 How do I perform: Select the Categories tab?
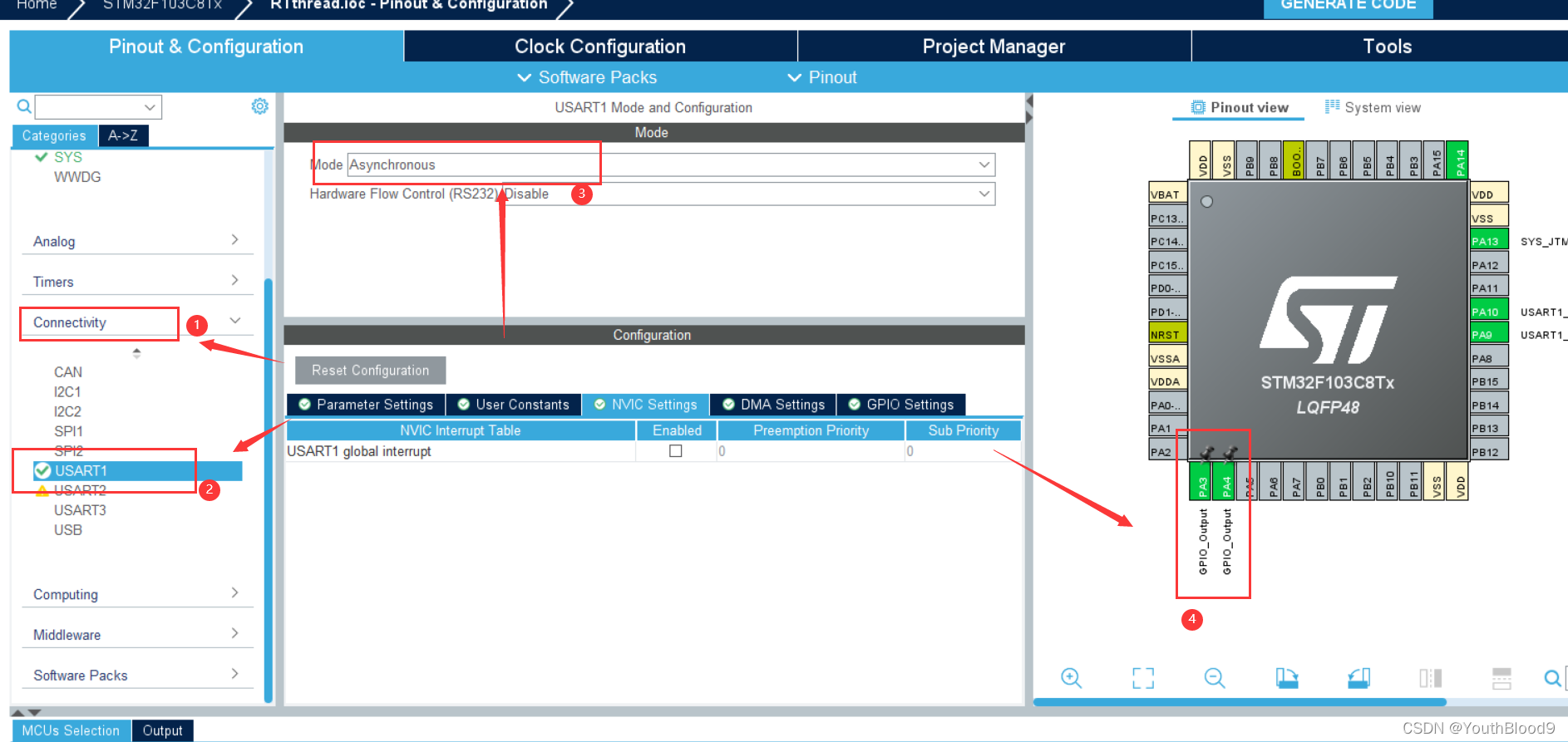click(54, 135)
